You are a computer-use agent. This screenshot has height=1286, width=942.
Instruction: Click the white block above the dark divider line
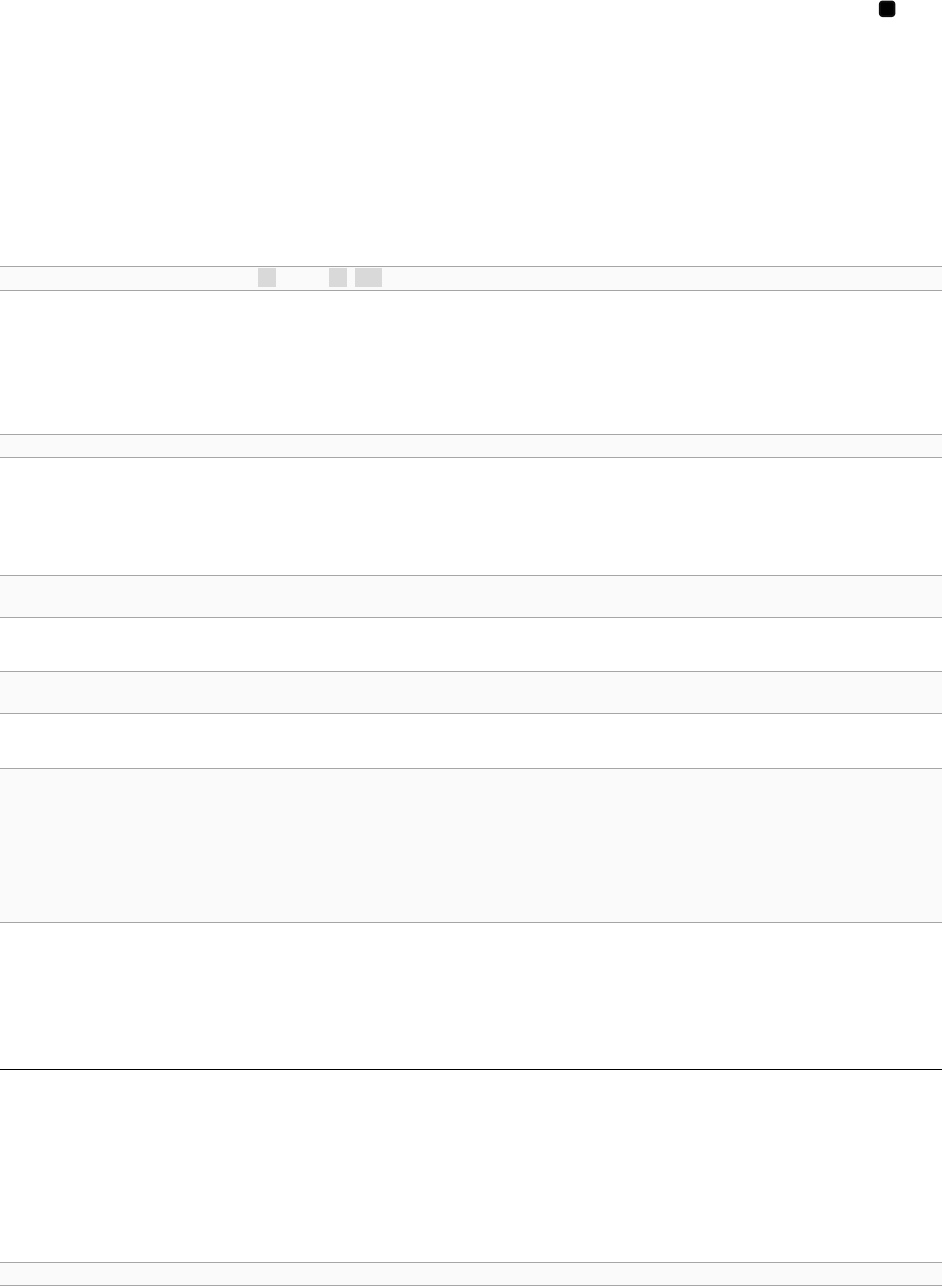tap(471, 996)
